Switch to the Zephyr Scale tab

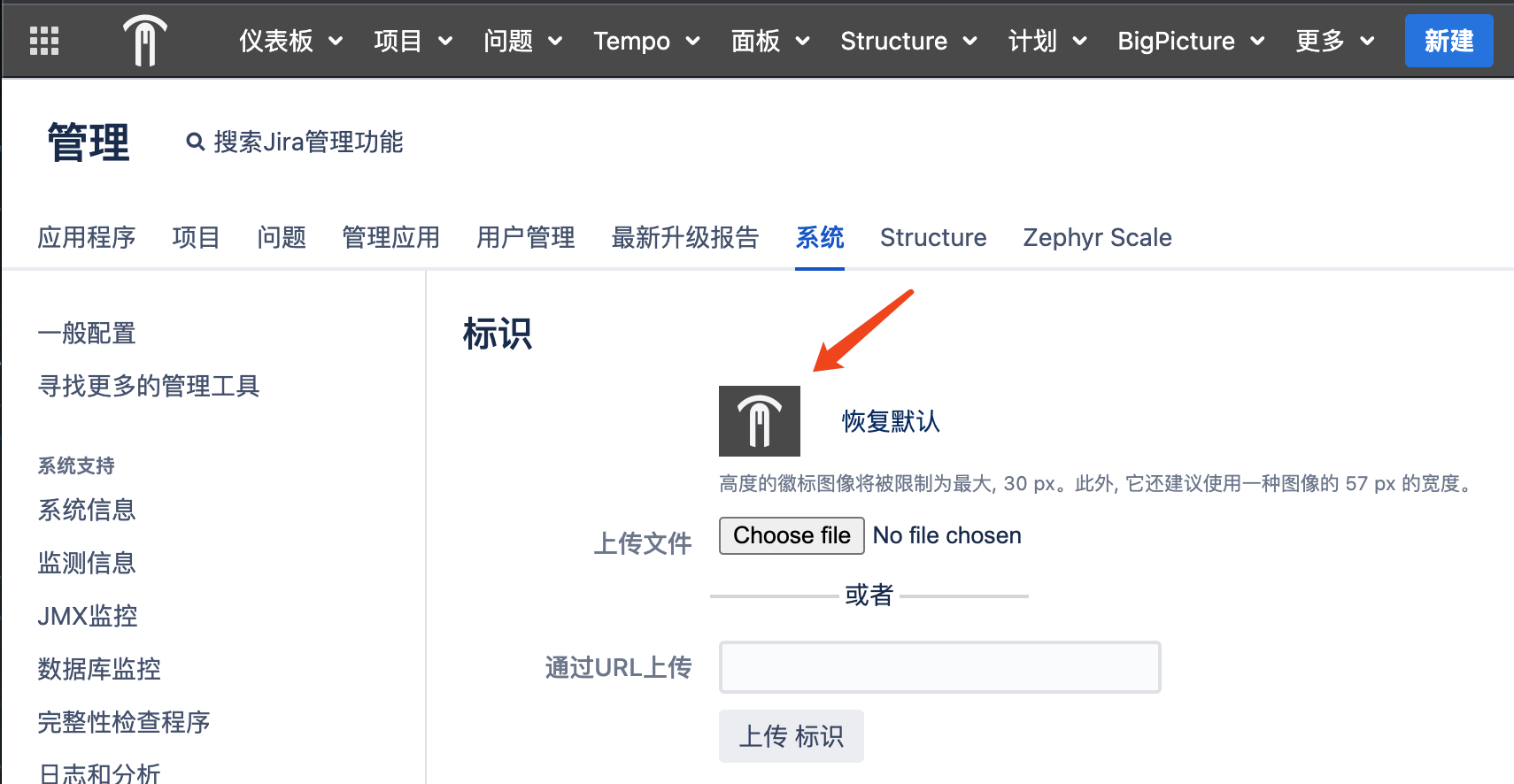click(1097, 237)
